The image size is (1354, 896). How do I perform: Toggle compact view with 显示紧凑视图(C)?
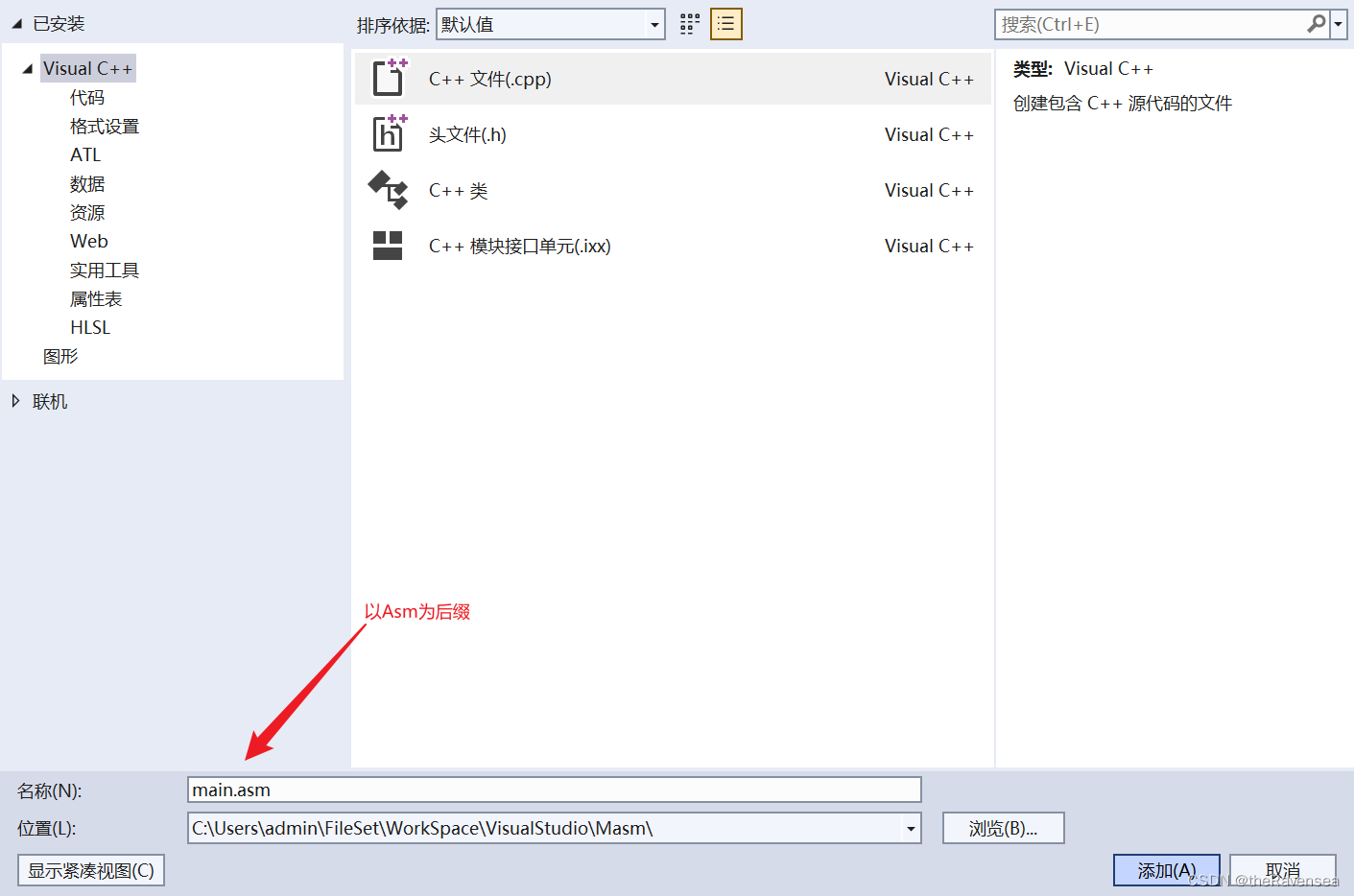click(x=90, y=870)
